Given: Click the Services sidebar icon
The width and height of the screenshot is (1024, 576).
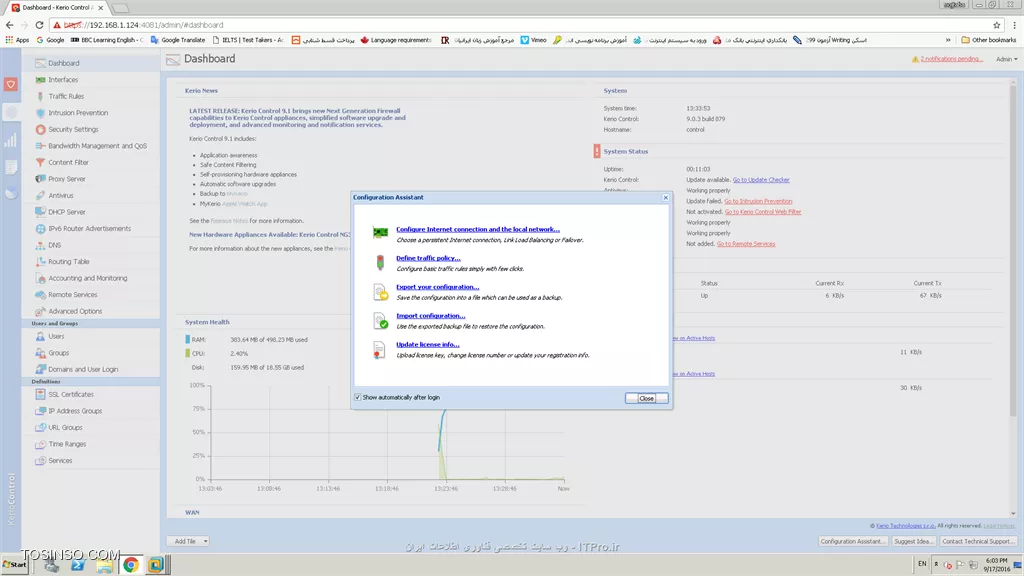Looking at the screenshot, I should [40, 460].
